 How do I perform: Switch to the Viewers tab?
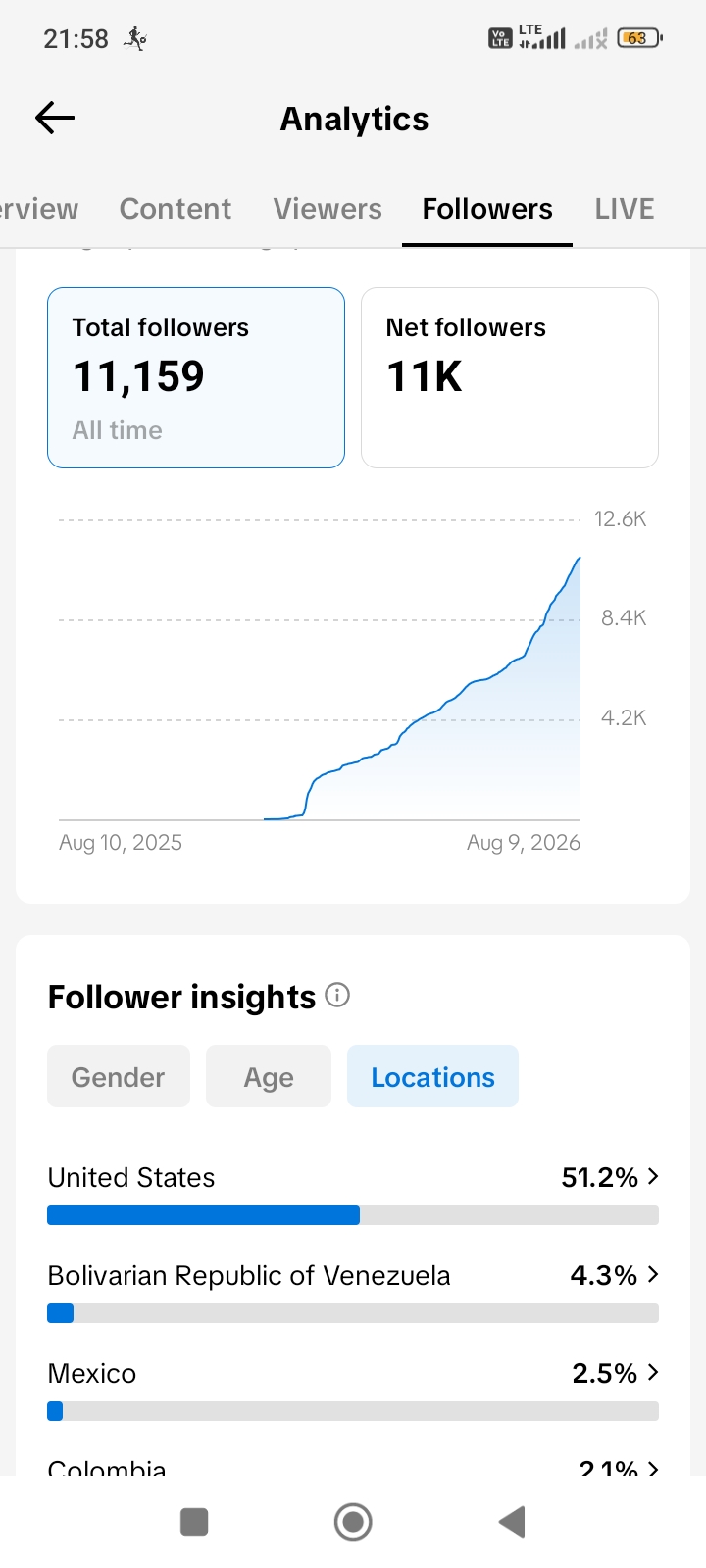pos(328,209)
